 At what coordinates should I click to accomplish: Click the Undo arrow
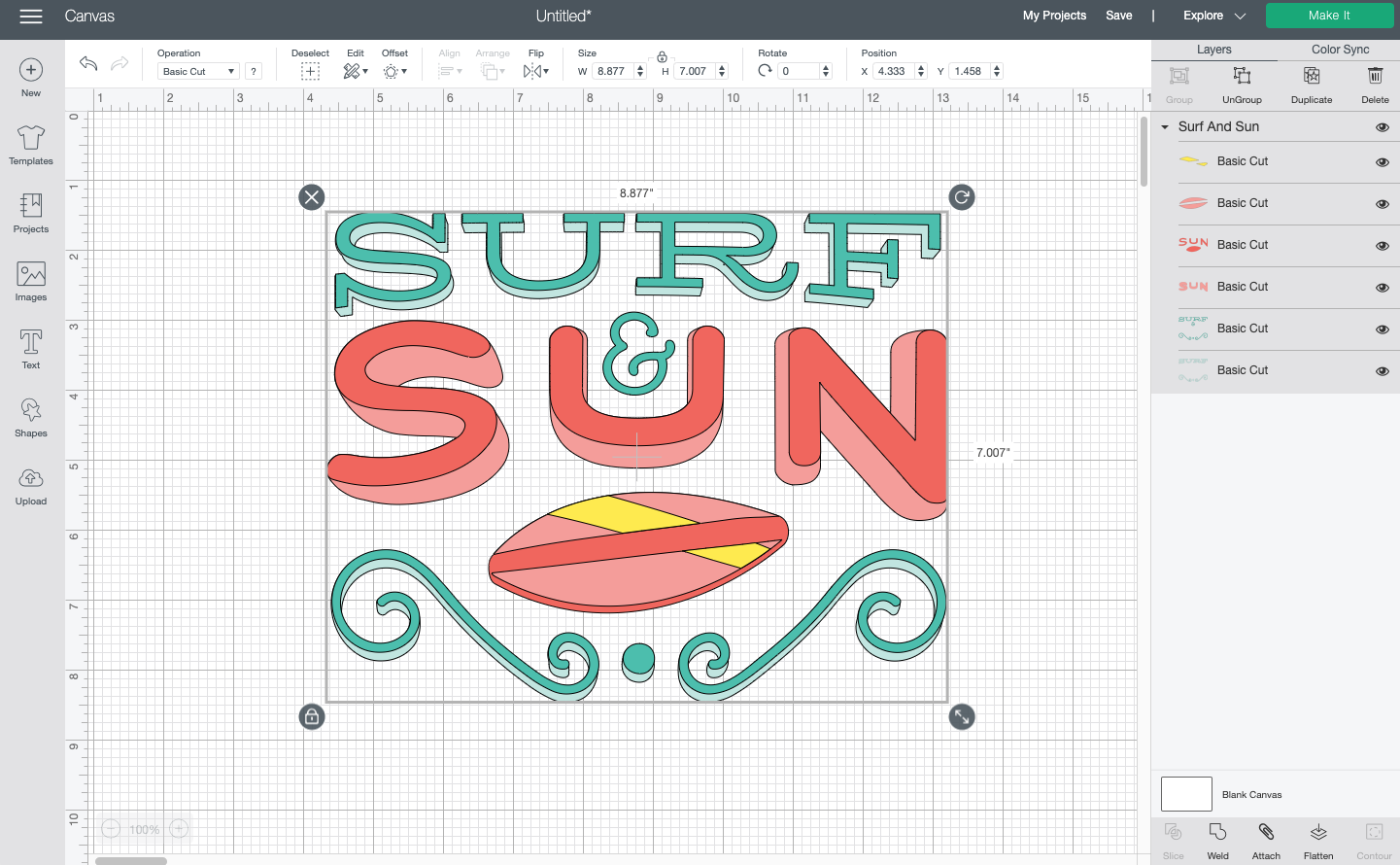click(88, 63)
